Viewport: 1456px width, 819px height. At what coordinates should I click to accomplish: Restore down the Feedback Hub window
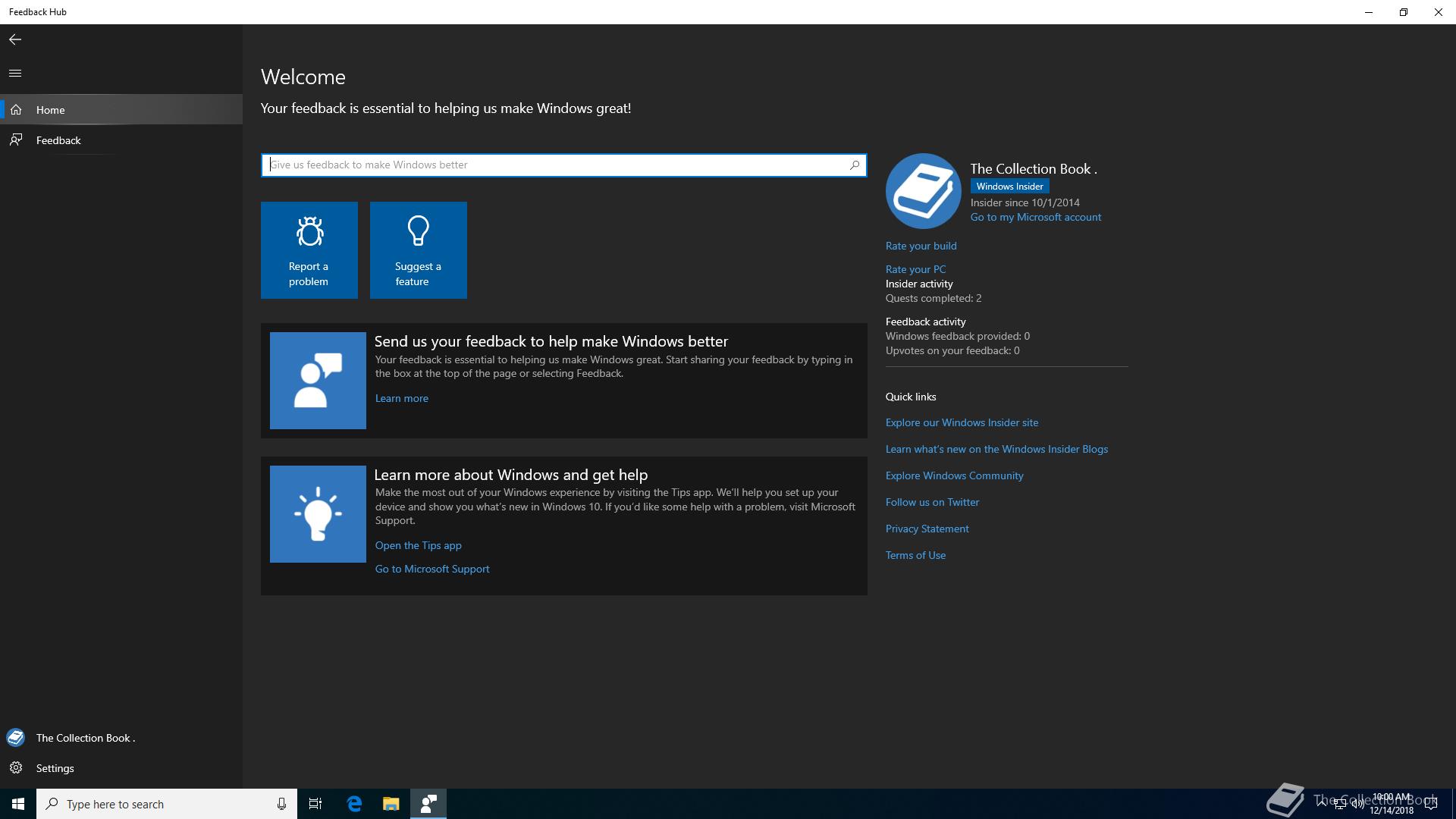coord(1404,12)
